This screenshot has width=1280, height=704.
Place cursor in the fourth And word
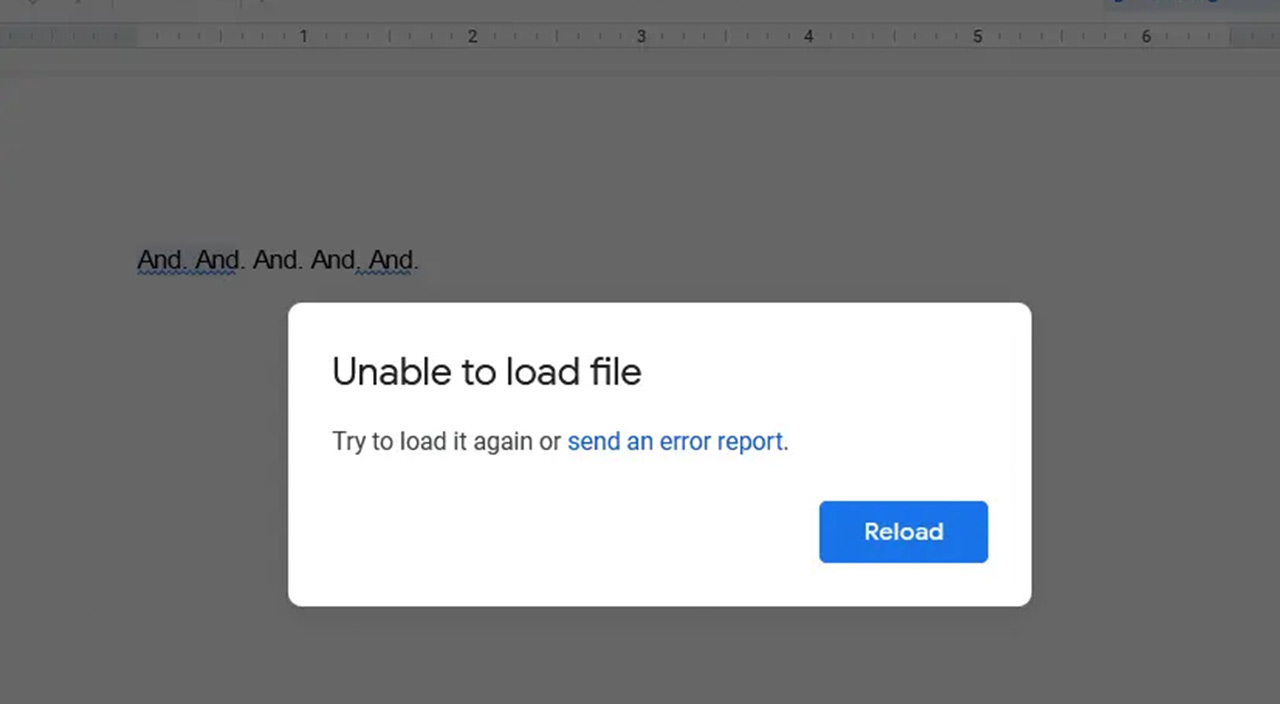333,260
